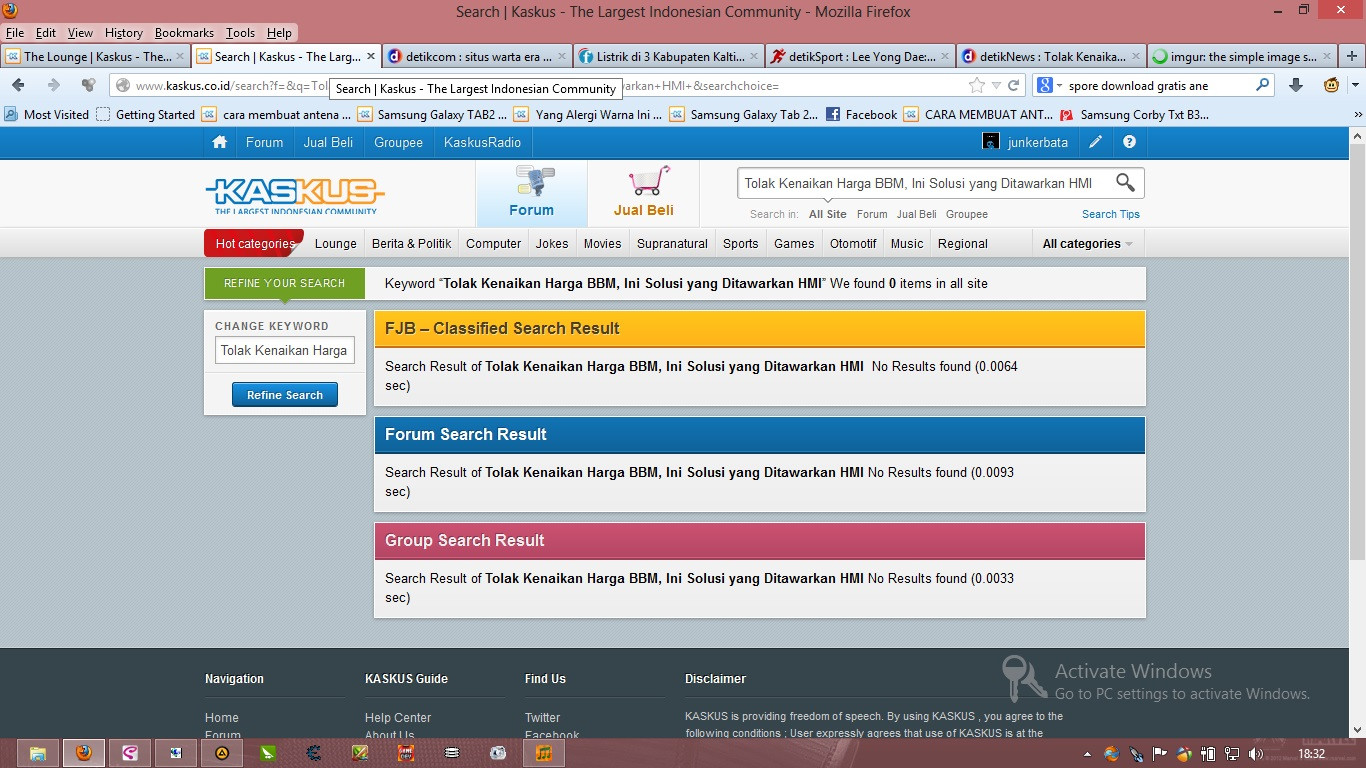1366x768 pixels.
Task: Show more bookmarks chevron
Action: (1357, 115)
